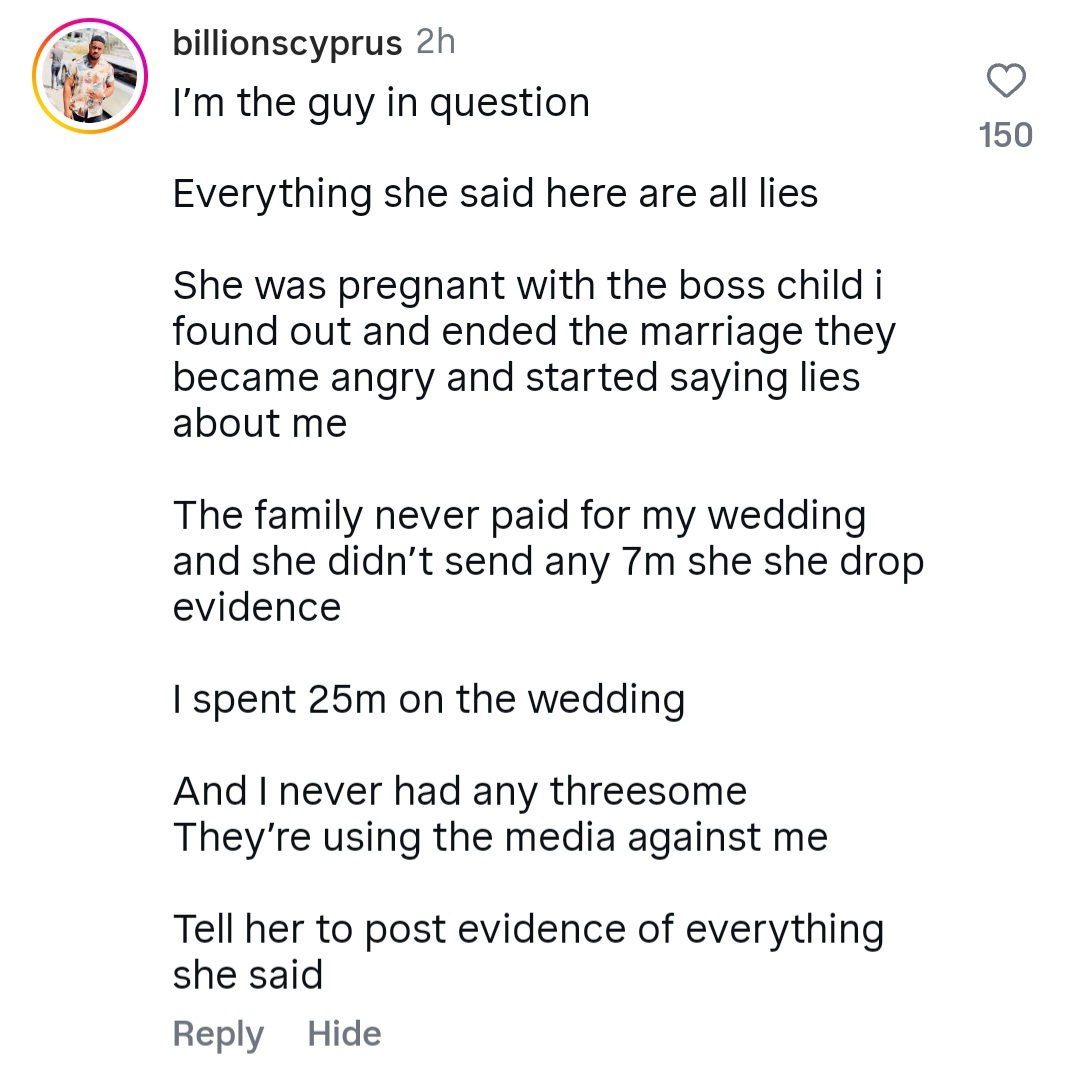The height and width of the screenshot is (1079, 1080).
Task: Click the line starting "found out and ended"
Action: pos(534,332)
